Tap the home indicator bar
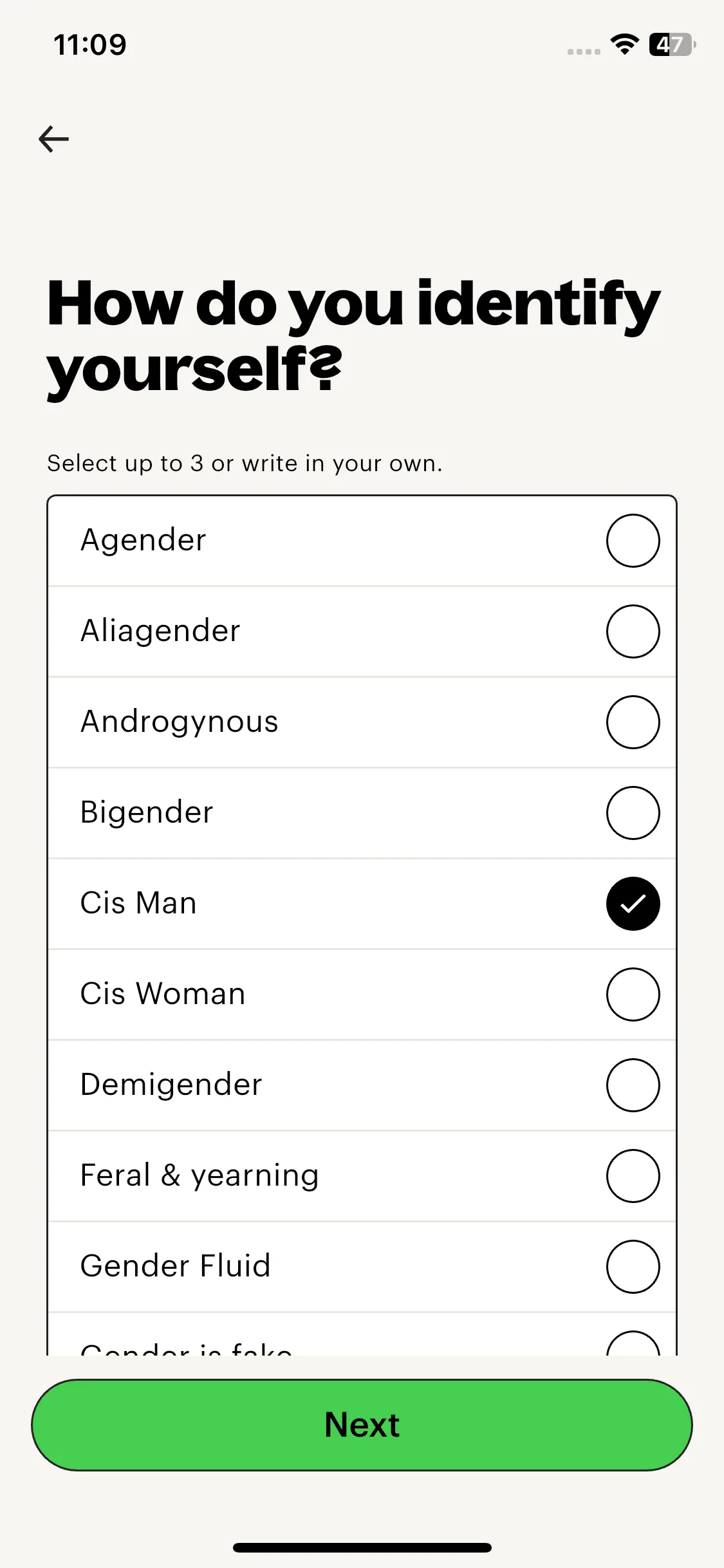The image size is (724, 1568). 362,1547
